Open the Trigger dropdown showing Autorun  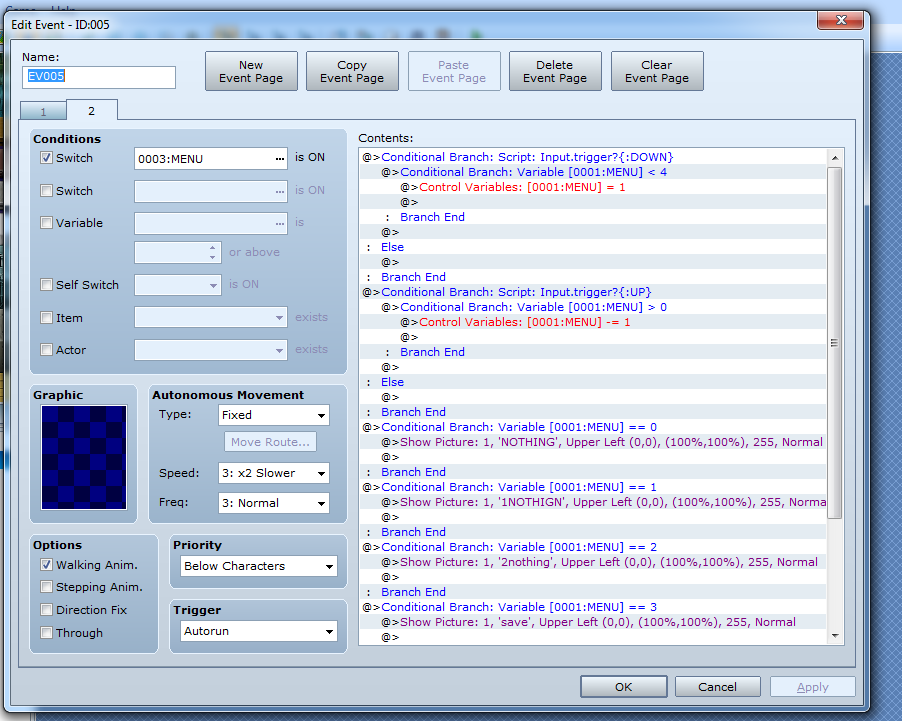(x=259, y=631)
